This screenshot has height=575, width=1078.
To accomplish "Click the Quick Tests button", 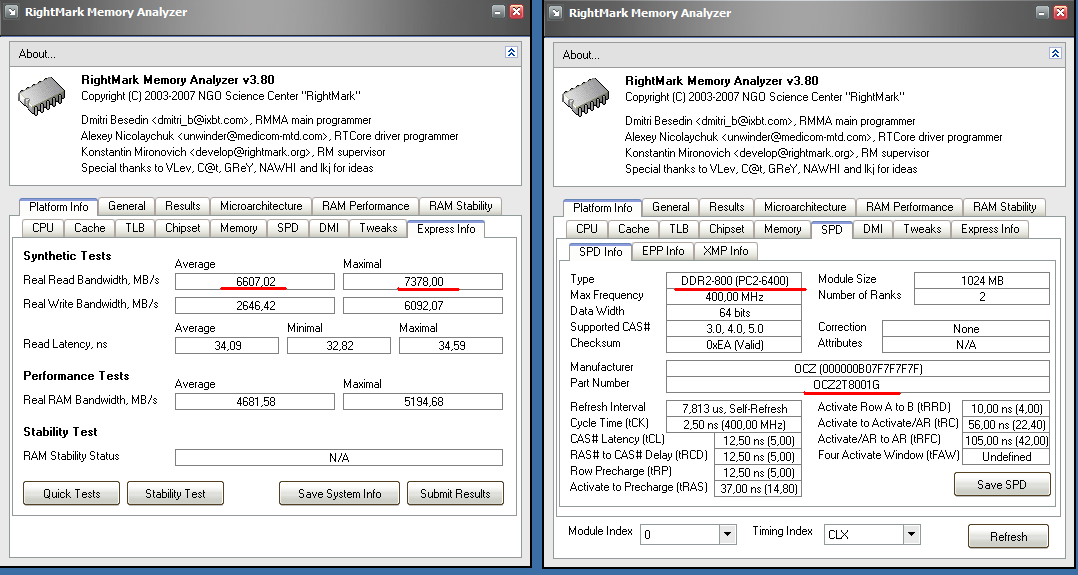I will 72,493.
